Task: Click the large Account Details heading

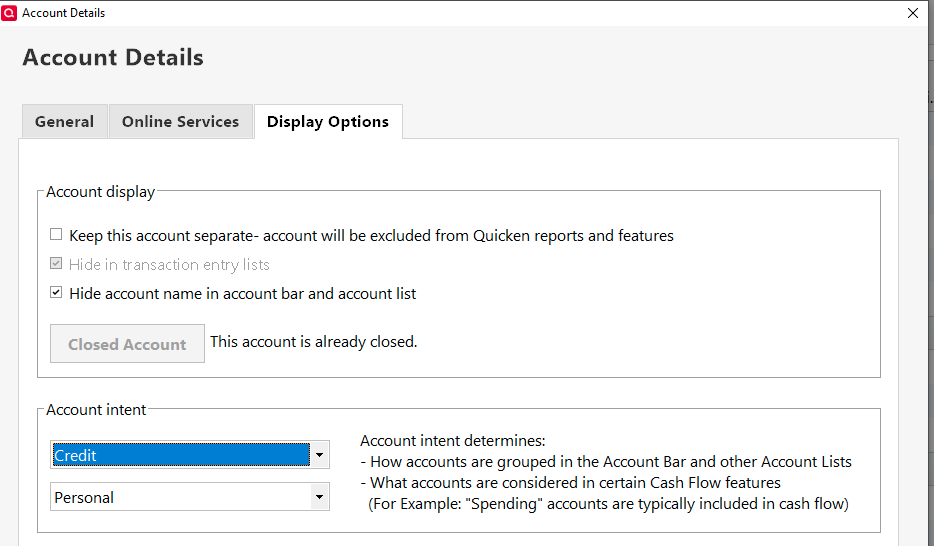Action: click(x=113, y=58)
